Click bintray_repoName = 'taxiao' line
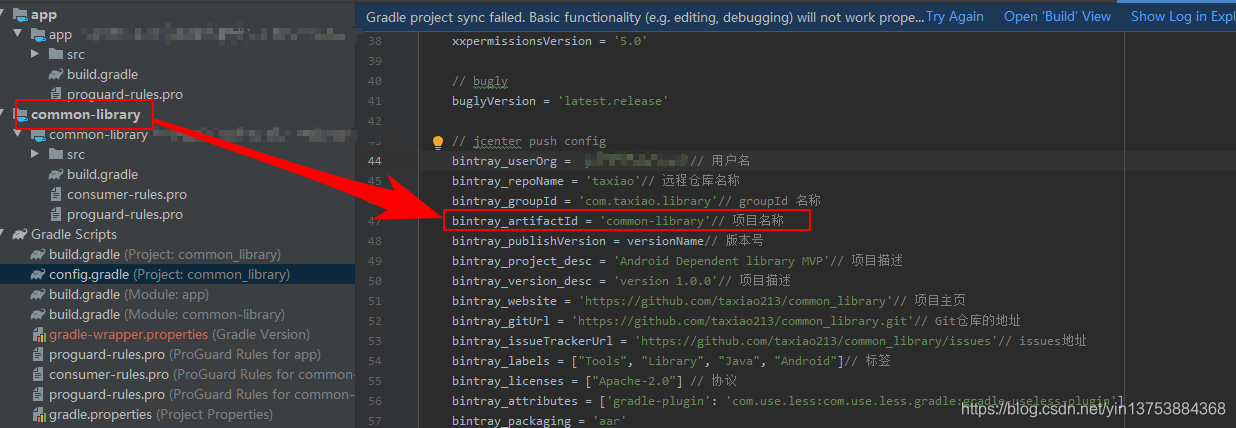 point(595,181)
